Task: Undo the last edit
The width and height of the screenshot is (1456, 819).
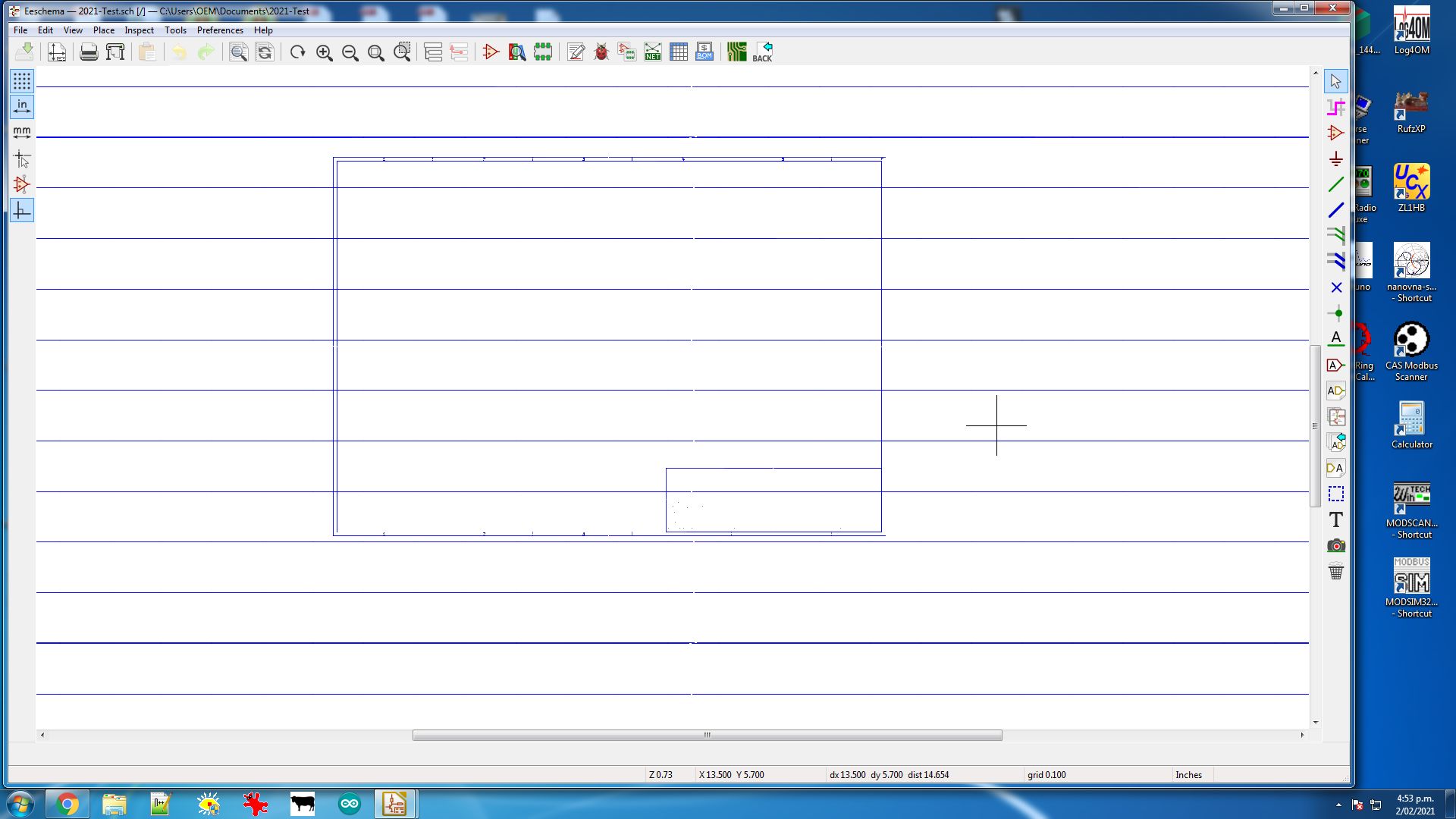Action: (179, 52)
